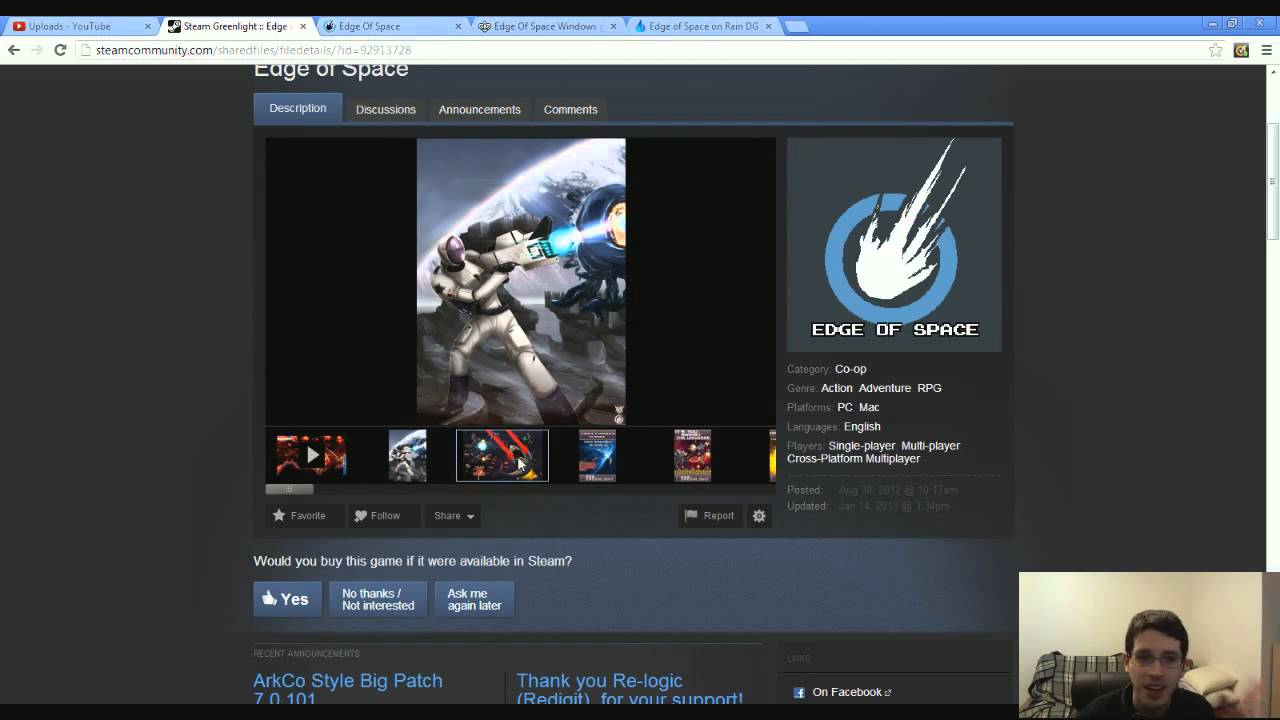
Task: Reload the page with the refresh icon
Action: pos(60,50)
